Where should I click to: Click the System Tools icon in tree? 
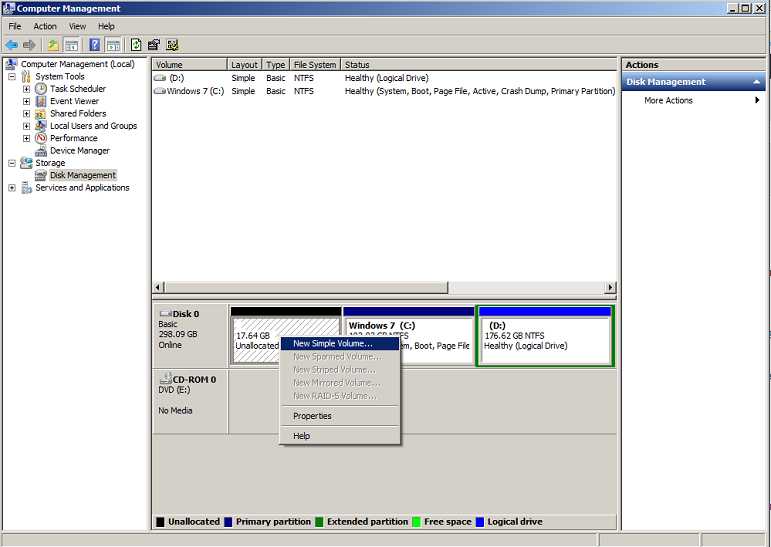pyautogui.click(x=27, y=76)
